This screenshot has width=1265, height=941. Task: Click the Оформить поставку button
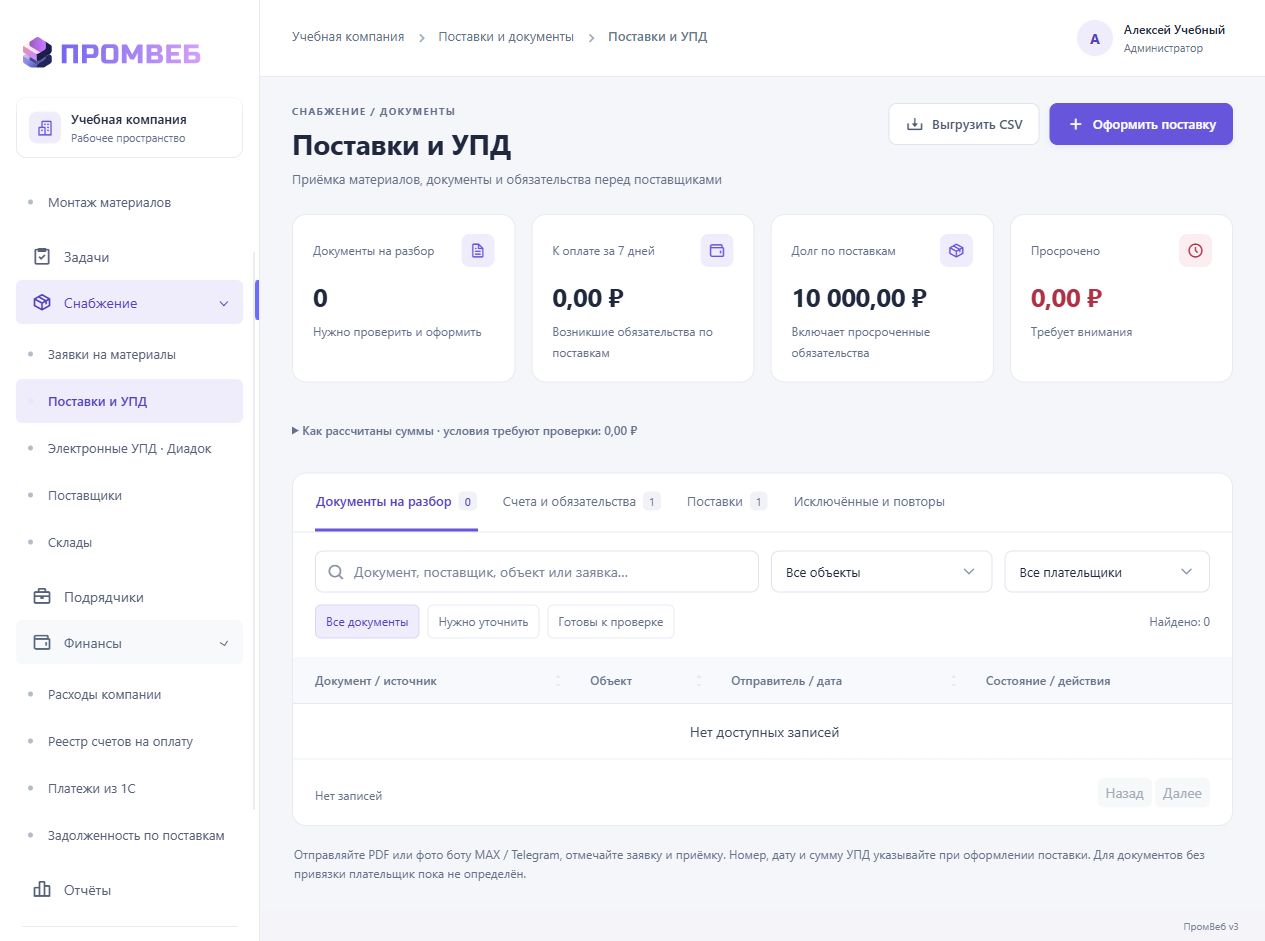click(1141, 125)
